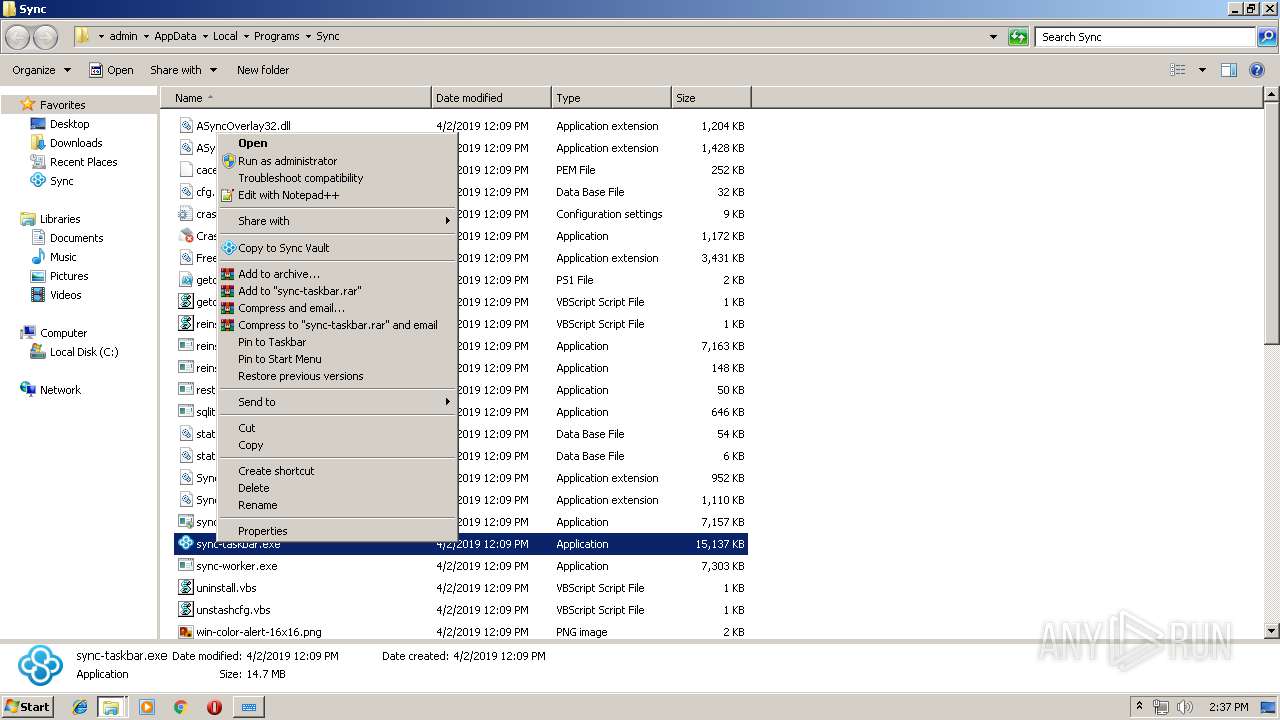The height and width of the screenshot is (720, 1280).
Task: Click the admin breadcrumb segment
Action: click(x=123, y=37)
